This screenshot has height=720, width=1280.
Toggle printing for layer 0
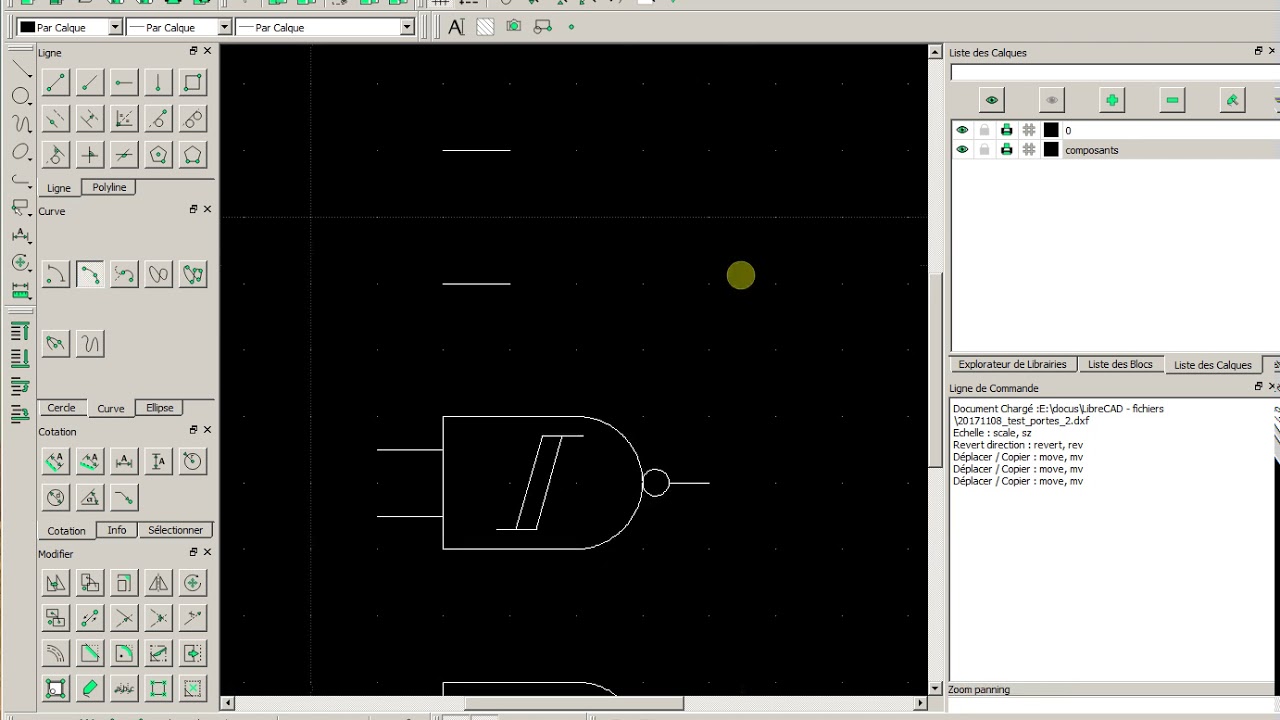(1006, 130)
